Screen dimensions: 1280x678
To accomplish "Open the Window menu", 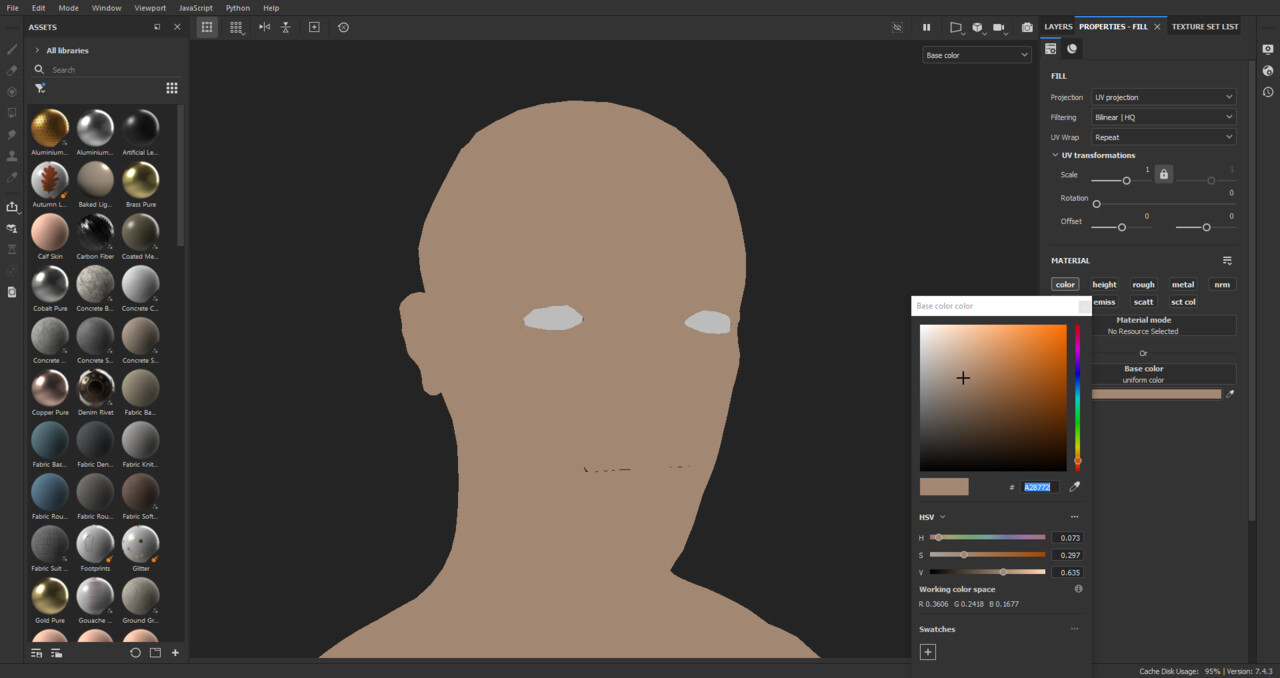I will (x=106, y=7).
